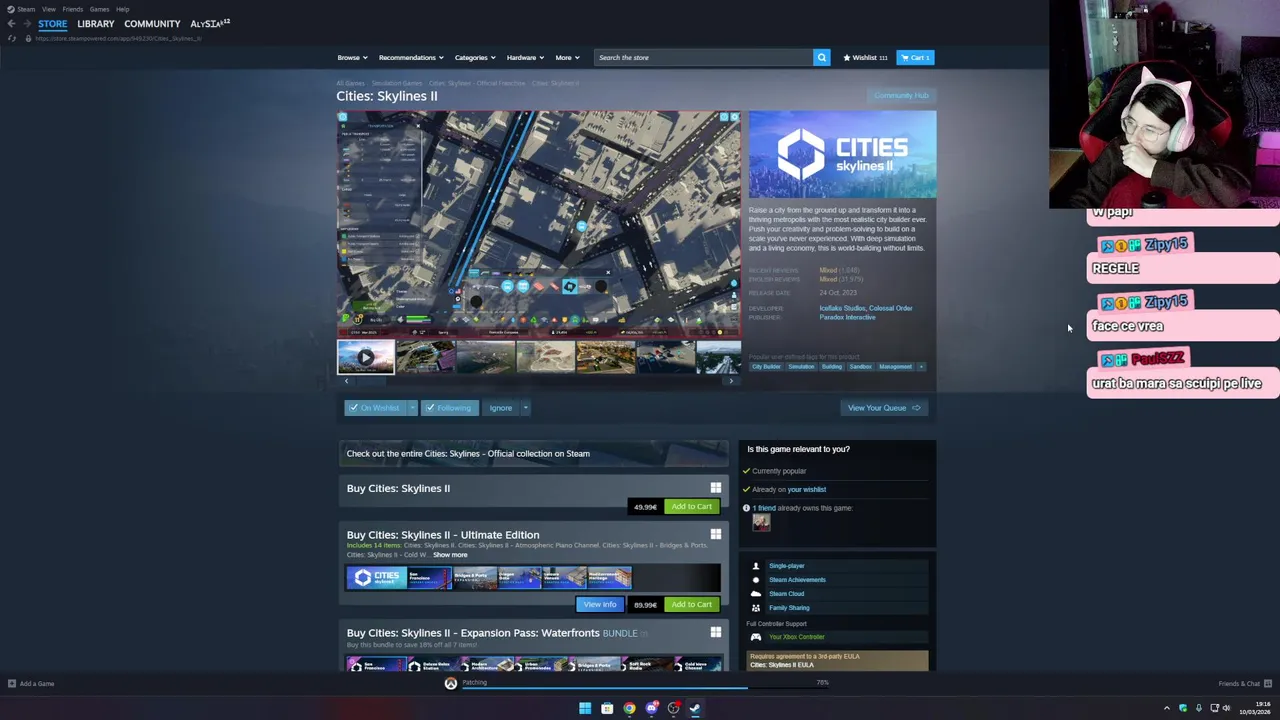
Task: Expand the Ignore dropdown arrow
Action: coord(525,408)
